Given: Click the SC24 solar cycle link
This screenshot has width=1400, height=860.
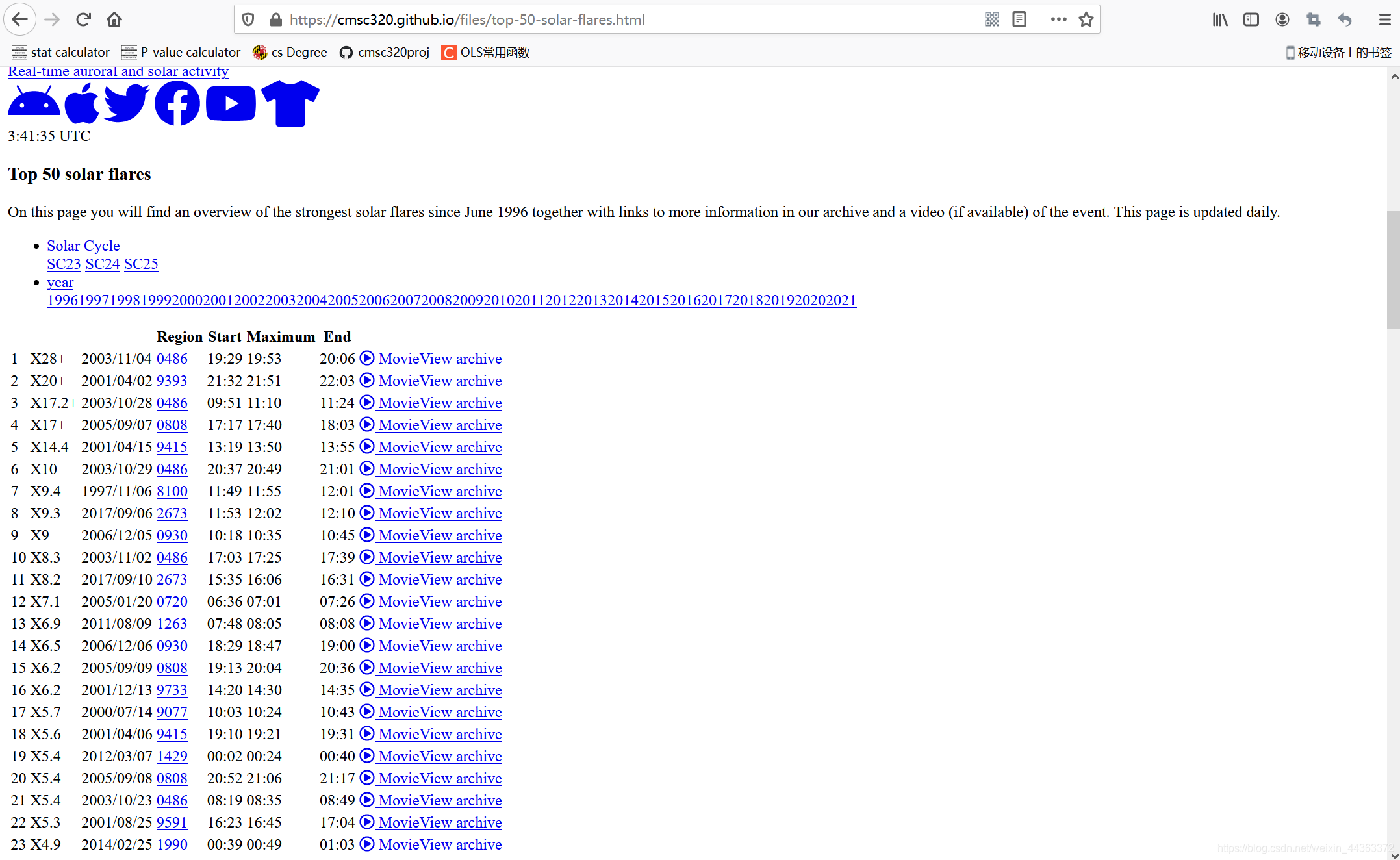Looking at the screenshot, I should tap(103, 264).
